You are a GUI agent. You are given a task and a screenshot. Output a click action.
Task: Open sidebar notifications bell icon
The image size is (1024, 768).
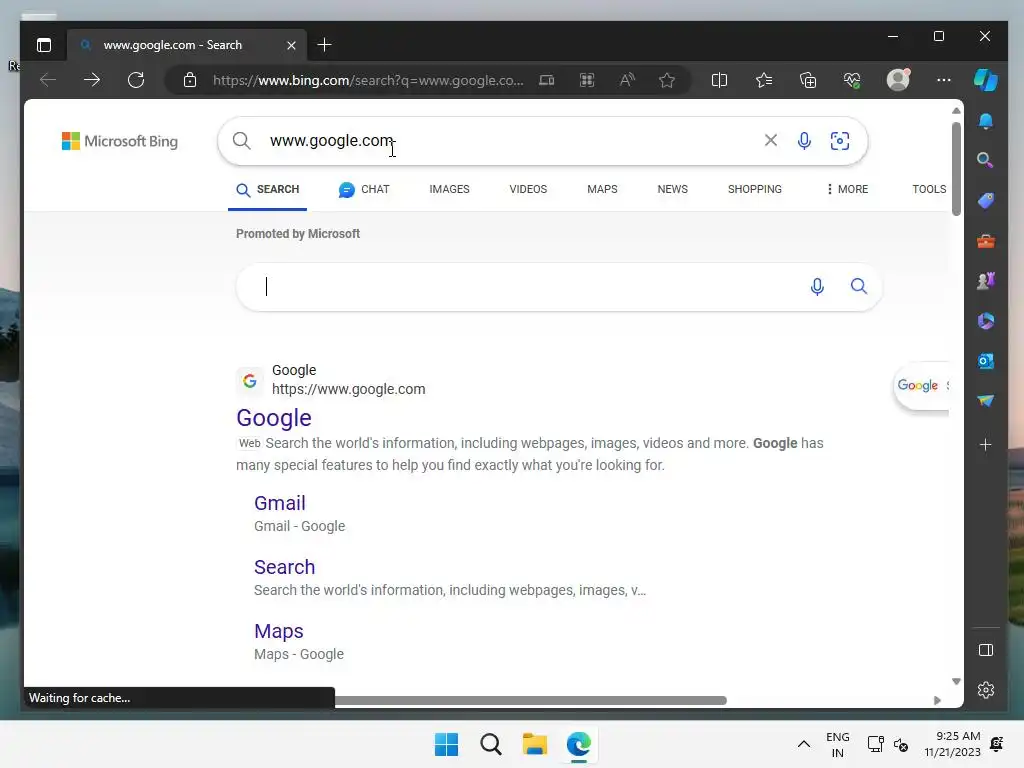(x=985, y=121)
